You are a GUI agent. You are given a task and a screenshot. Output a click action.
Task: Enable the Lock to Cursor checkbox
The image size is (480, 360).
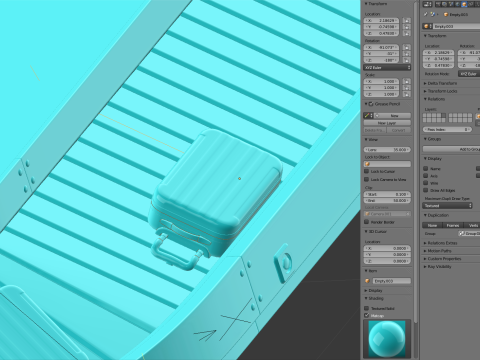click(367, 171)
